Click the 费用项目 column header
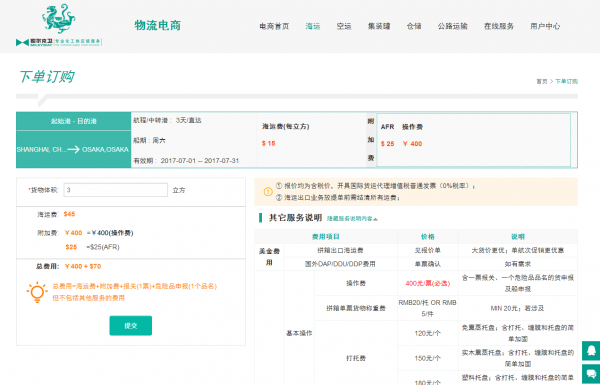Image resolution: width=600 pixels, height=385 pixels. [326, 237]
